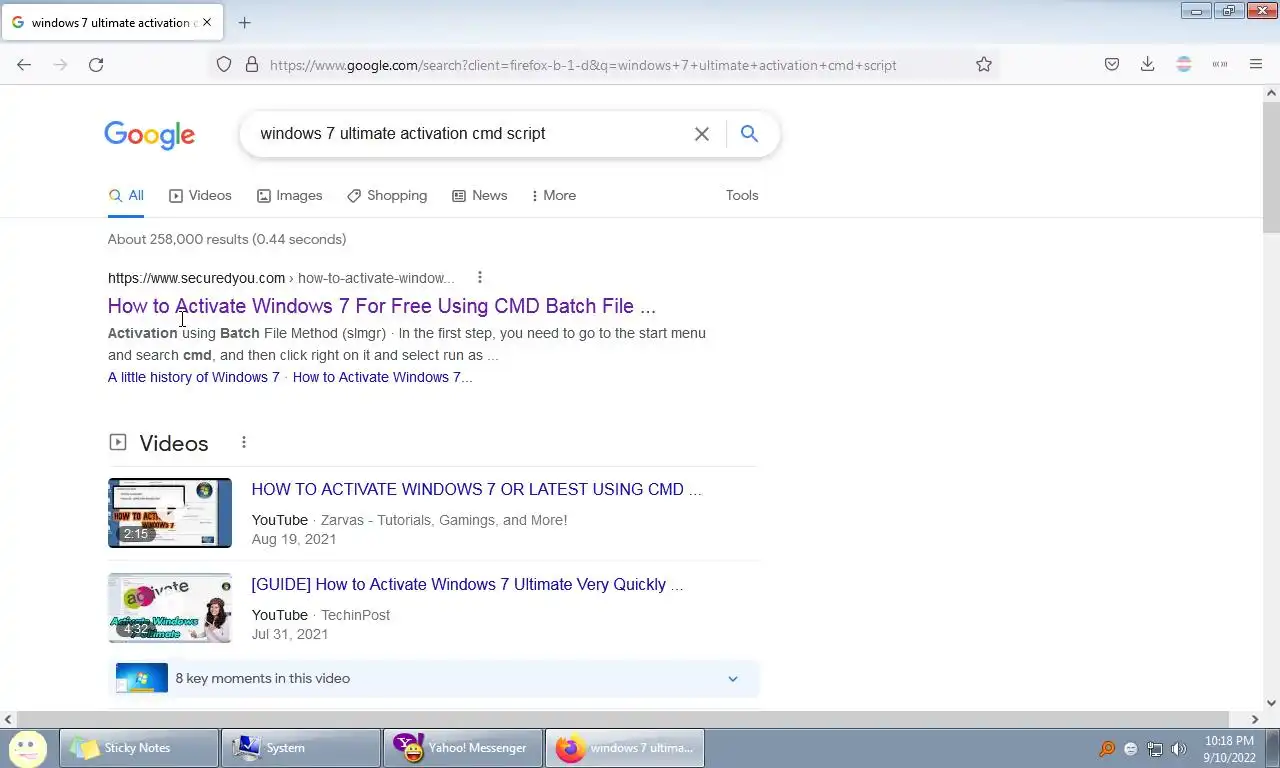Open the taskbar clock showing 10:18 PM
Image resolution: width=1280 pixels, height=768 pixels.
(1229, 749)
